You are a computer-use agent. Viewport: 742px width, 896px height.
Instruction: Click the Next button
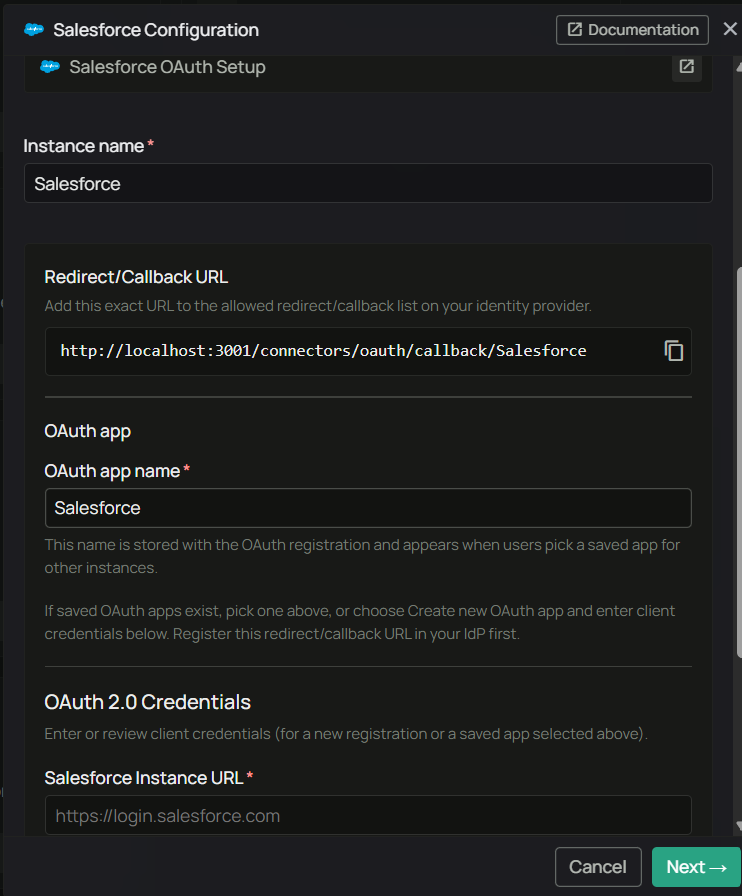[696, 867]
